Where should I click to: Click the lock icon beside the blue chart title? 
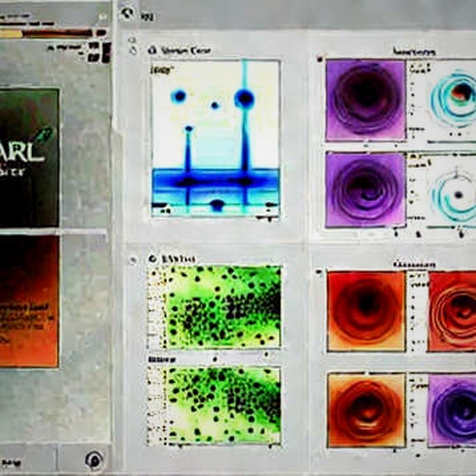152,51
